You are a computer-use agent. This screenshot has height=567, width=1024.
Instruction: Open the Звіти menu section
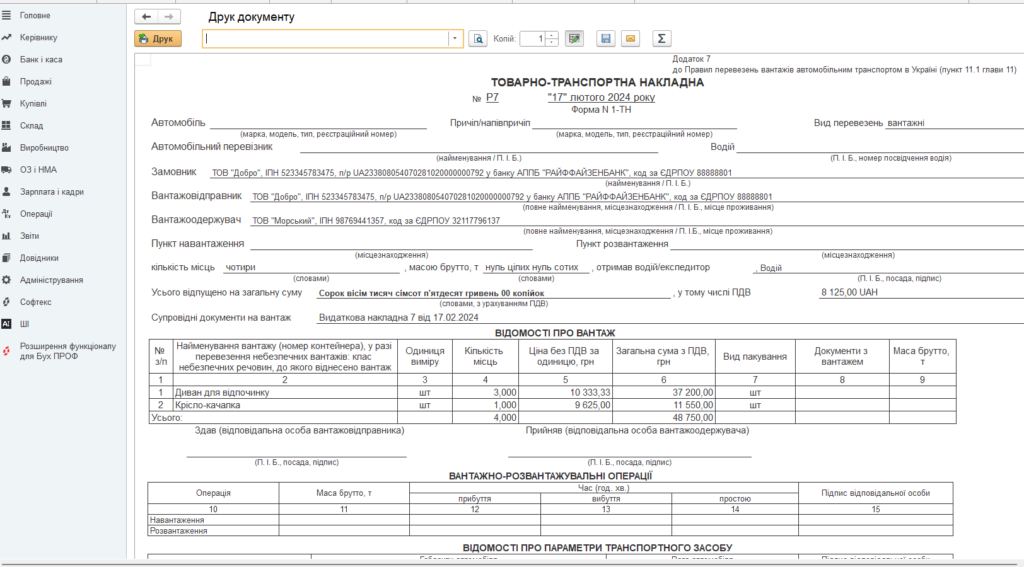(x=29, y=236)
